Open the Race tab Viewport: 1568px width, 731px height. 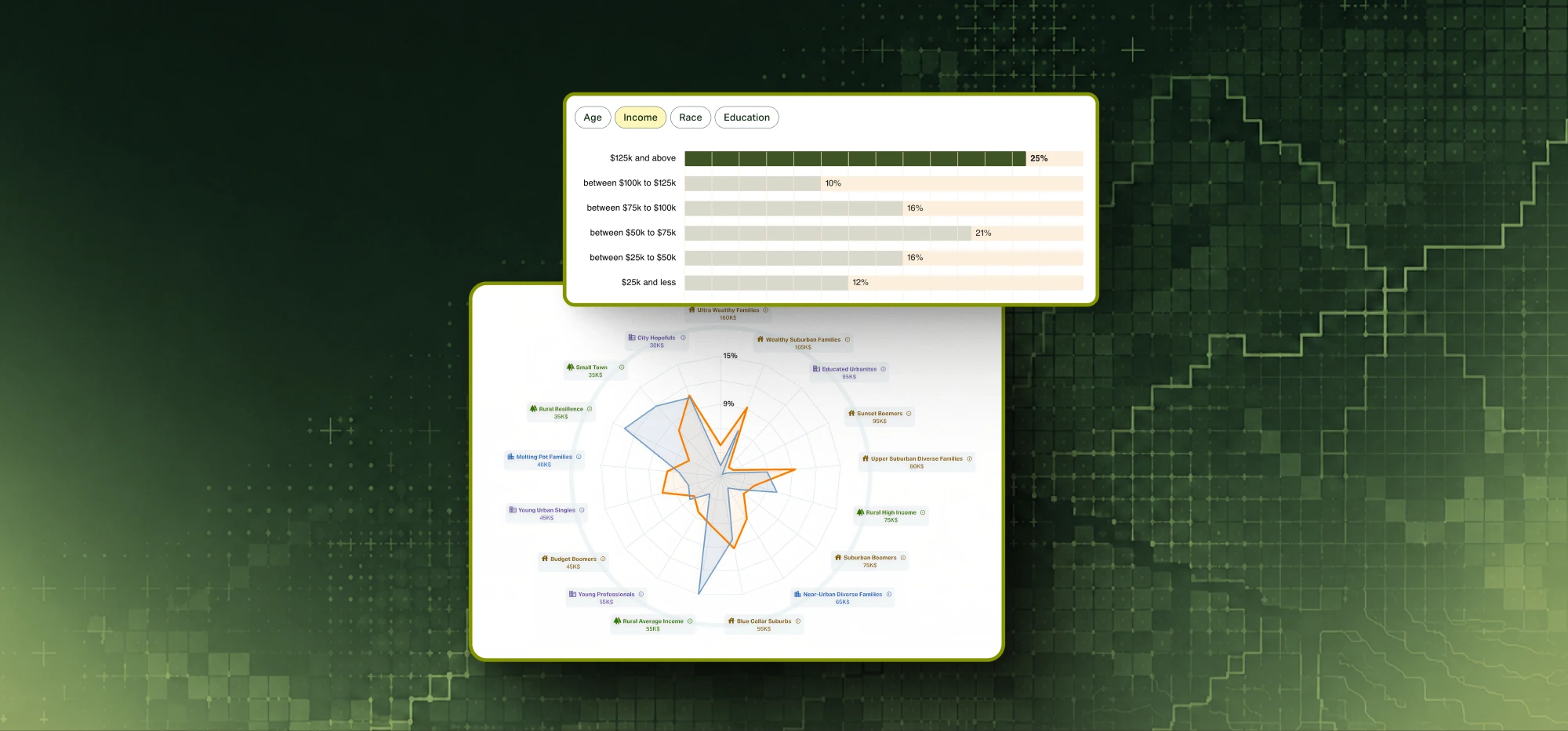click(691, 118)
